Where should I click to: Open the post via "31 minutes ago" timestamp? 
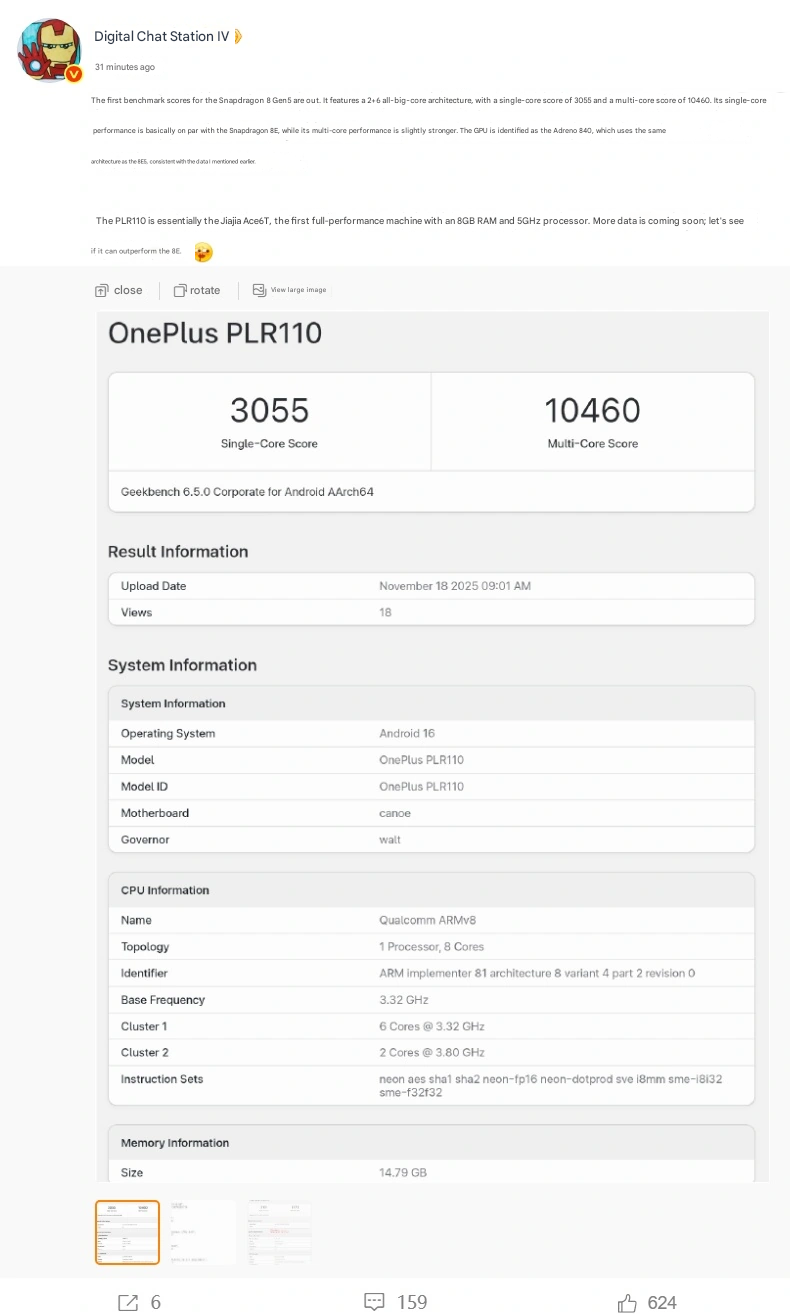(x=124, y=67)
